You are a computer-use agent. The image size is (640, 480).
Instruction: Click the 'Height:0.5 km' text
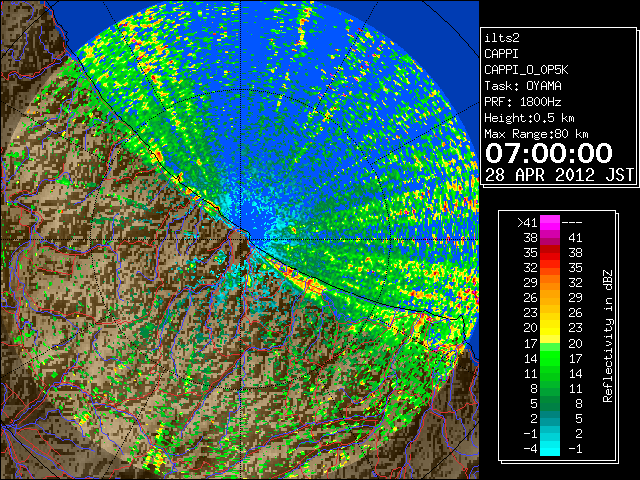529,118
